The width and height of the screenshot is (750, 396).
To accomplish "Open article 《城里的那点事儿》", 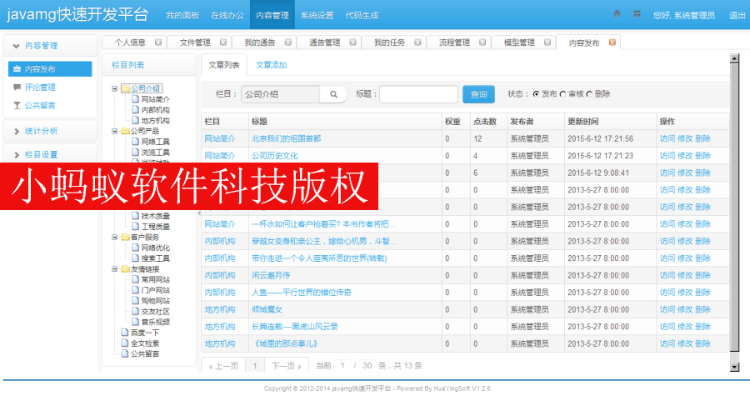I will 285,343.
